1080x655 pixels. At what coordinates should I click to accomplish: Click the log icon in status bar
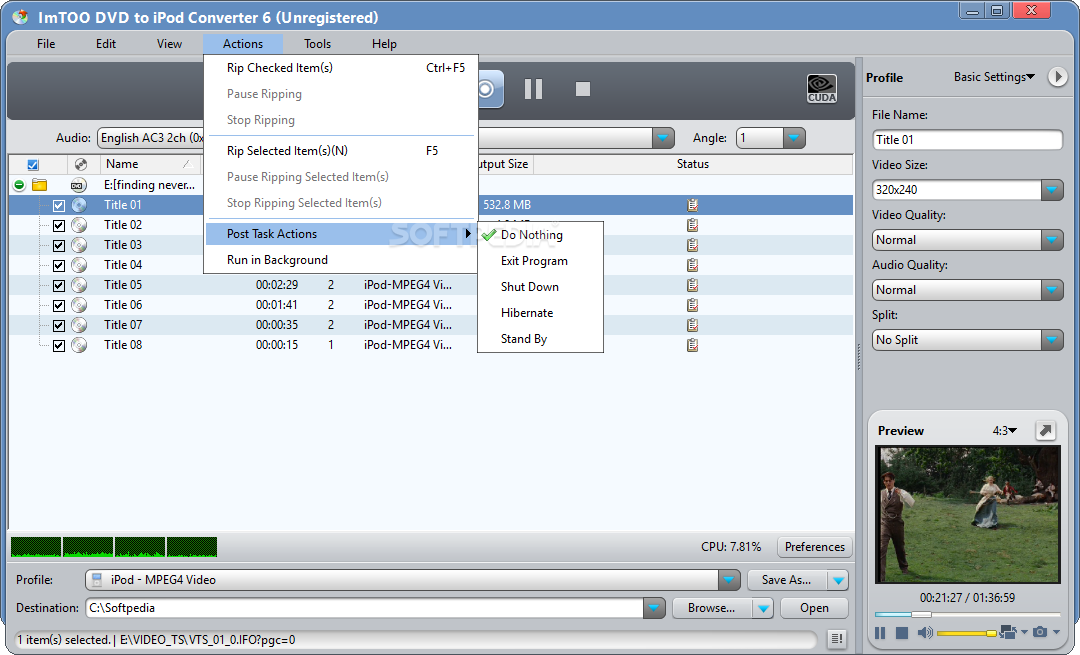click(x=837, y=639)
